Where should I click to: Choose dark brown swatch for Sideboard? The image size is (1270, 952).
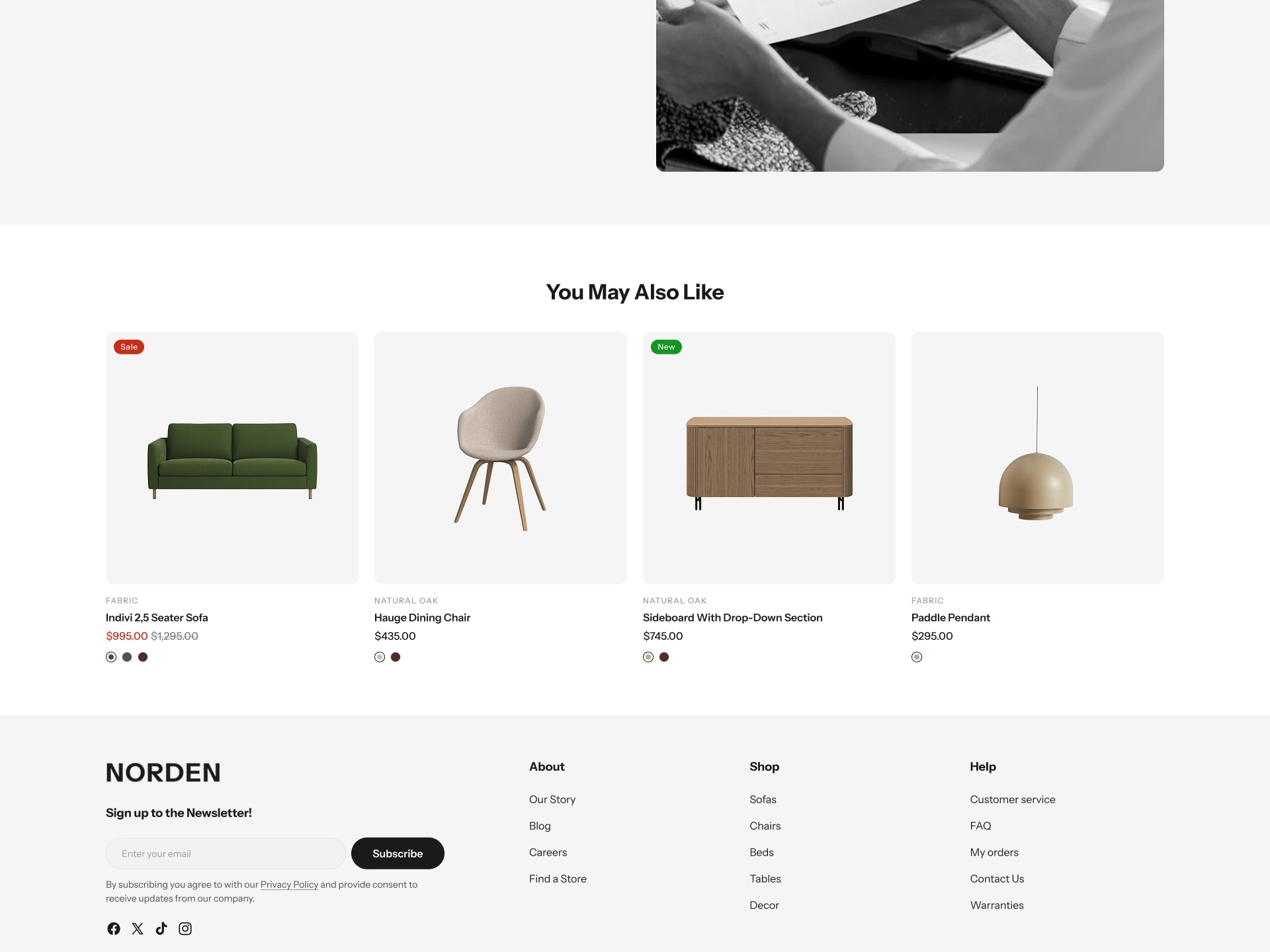pos(664,657)
